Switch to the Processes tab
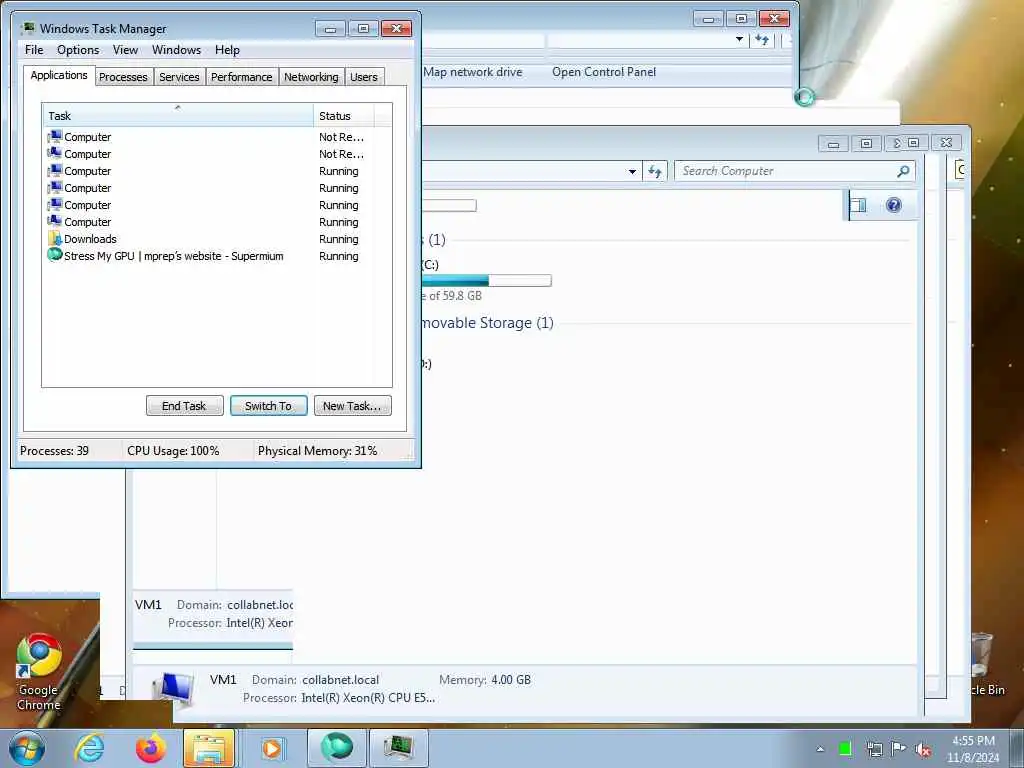 [x=123, y=77]
